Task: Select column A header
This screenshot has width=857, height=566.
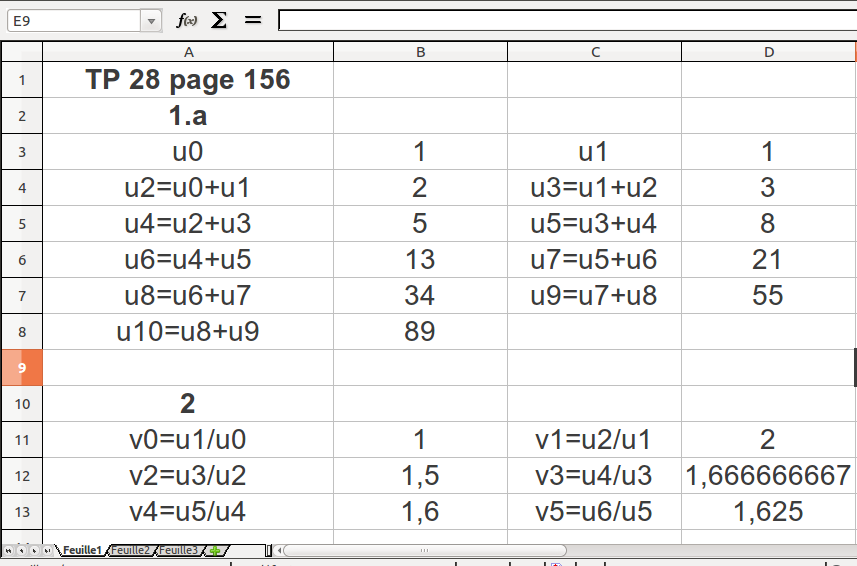Action: point(188,52)
